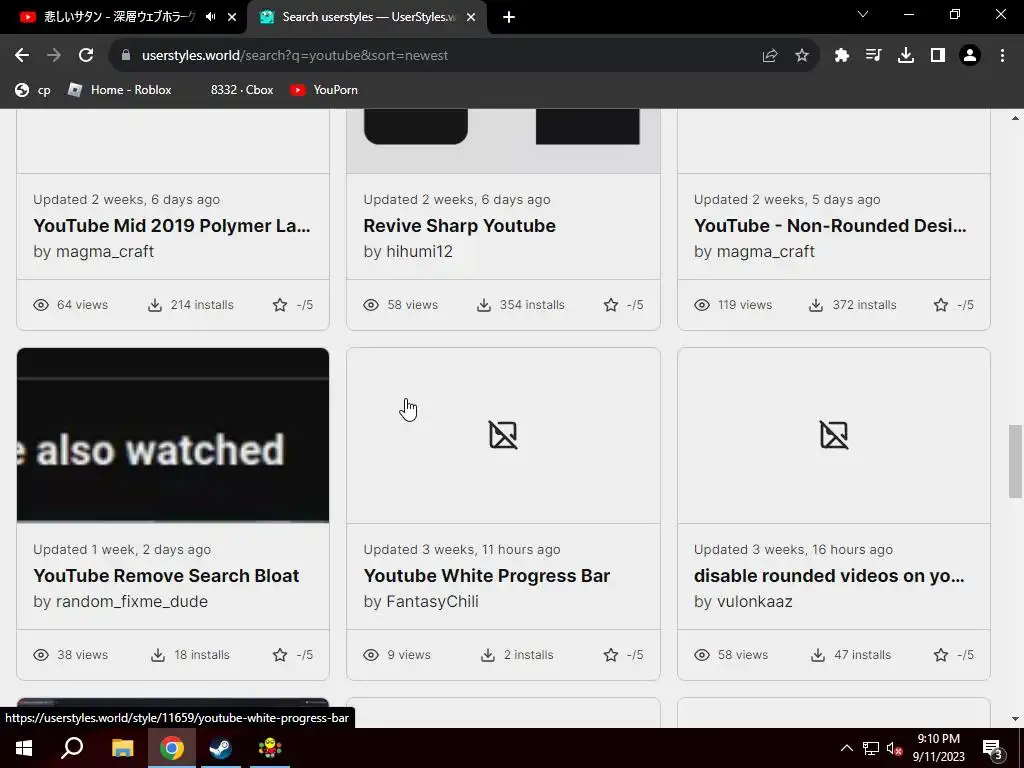This screenshot has height=768, width=1024.
Task: Click the page vertical scrollbar thumb
Action: pos(1015,461)
